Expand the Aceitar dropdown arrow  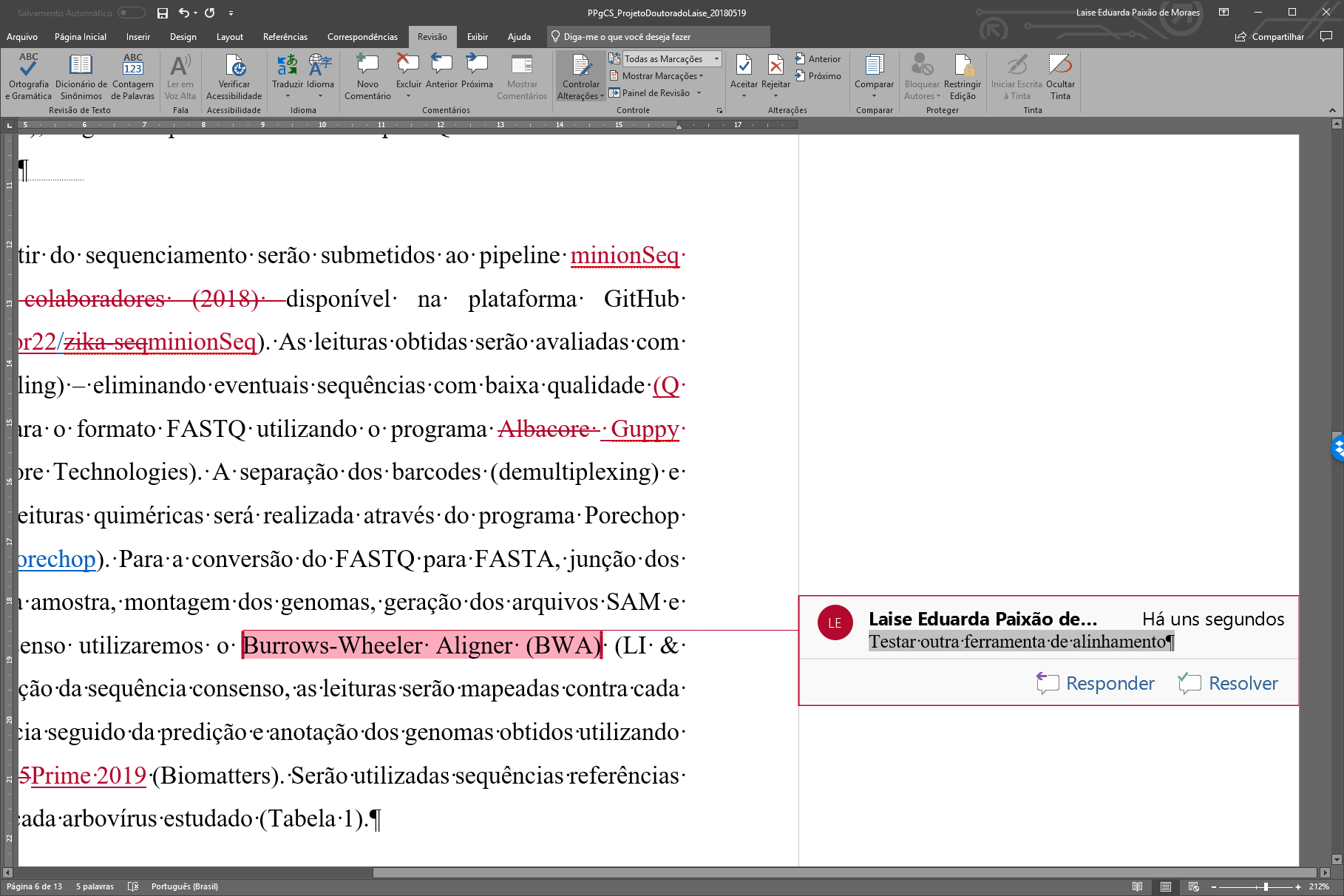click(744, 96)
